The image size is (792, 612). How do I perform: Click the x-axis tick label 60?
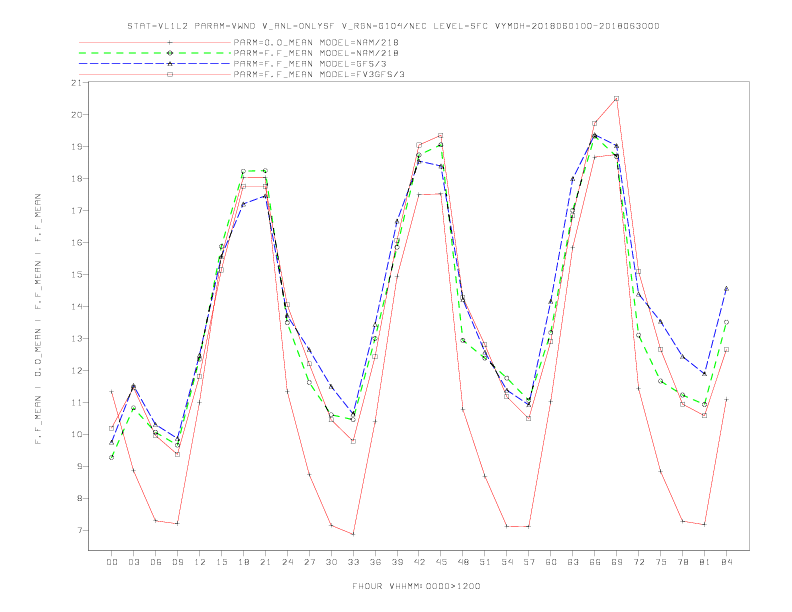551,562
